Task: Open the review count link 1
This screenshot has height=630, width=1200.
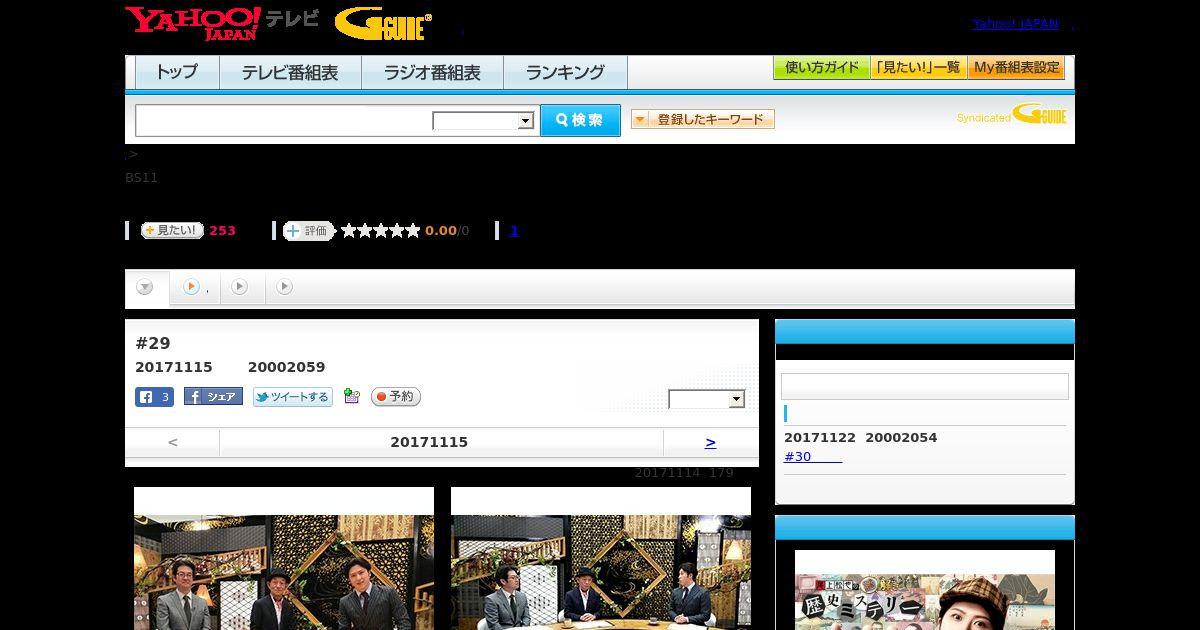Action: [514, 231]
